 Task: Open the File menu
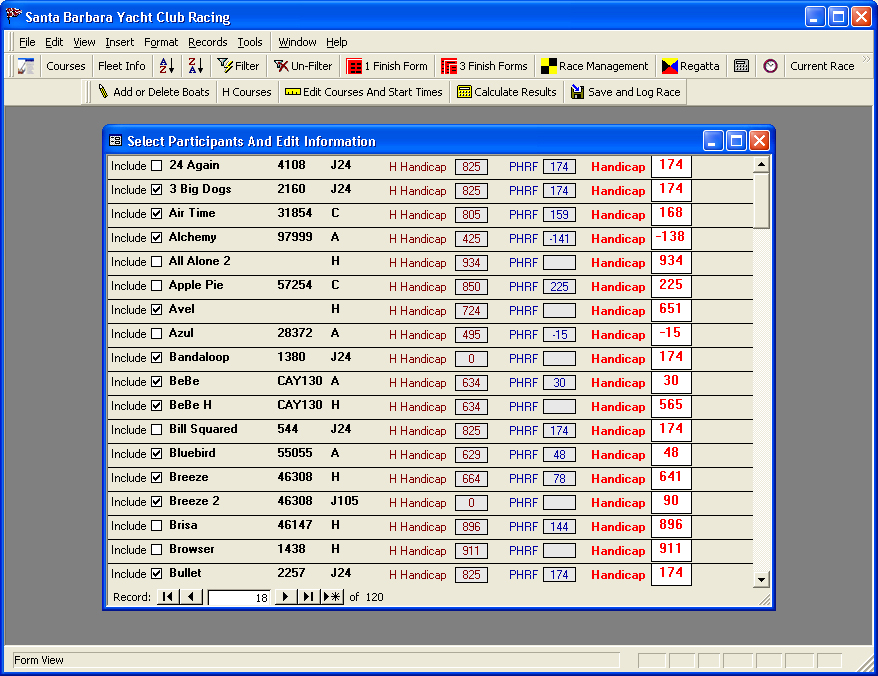[27, 42]
